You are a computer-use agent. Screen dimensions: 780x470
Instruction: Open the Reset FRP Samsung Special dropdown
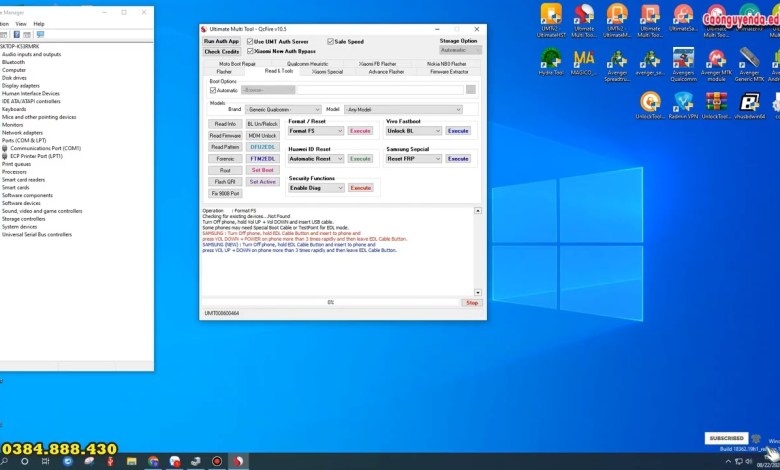(x=414, y=159)
